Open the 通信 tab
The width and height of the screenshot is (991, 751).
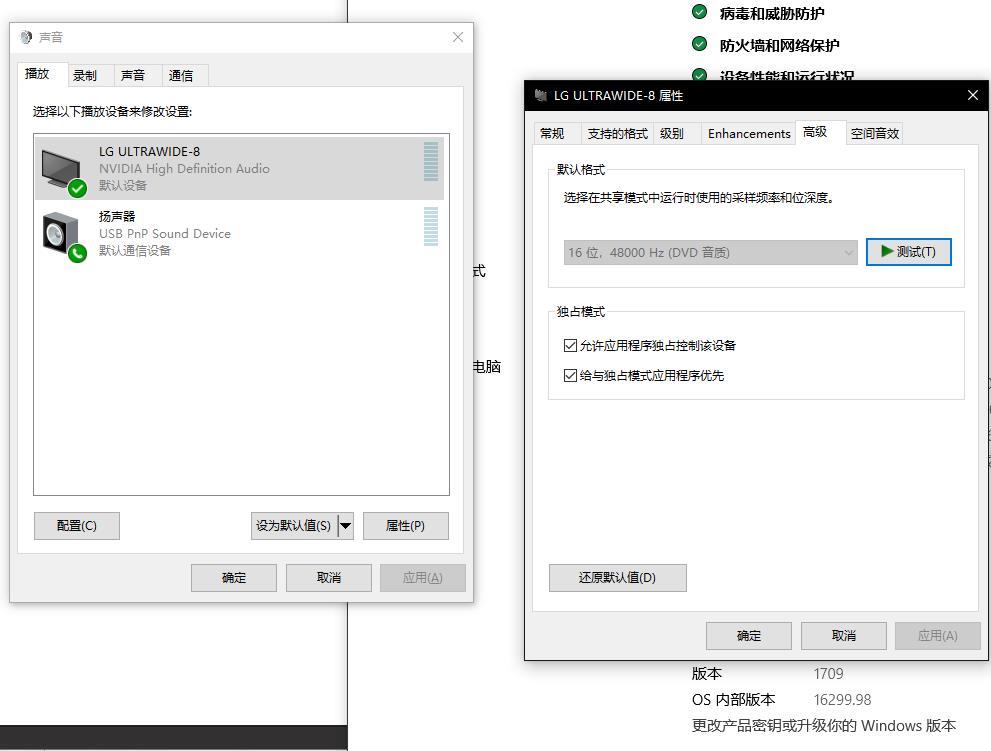click(x=185, y=75)
